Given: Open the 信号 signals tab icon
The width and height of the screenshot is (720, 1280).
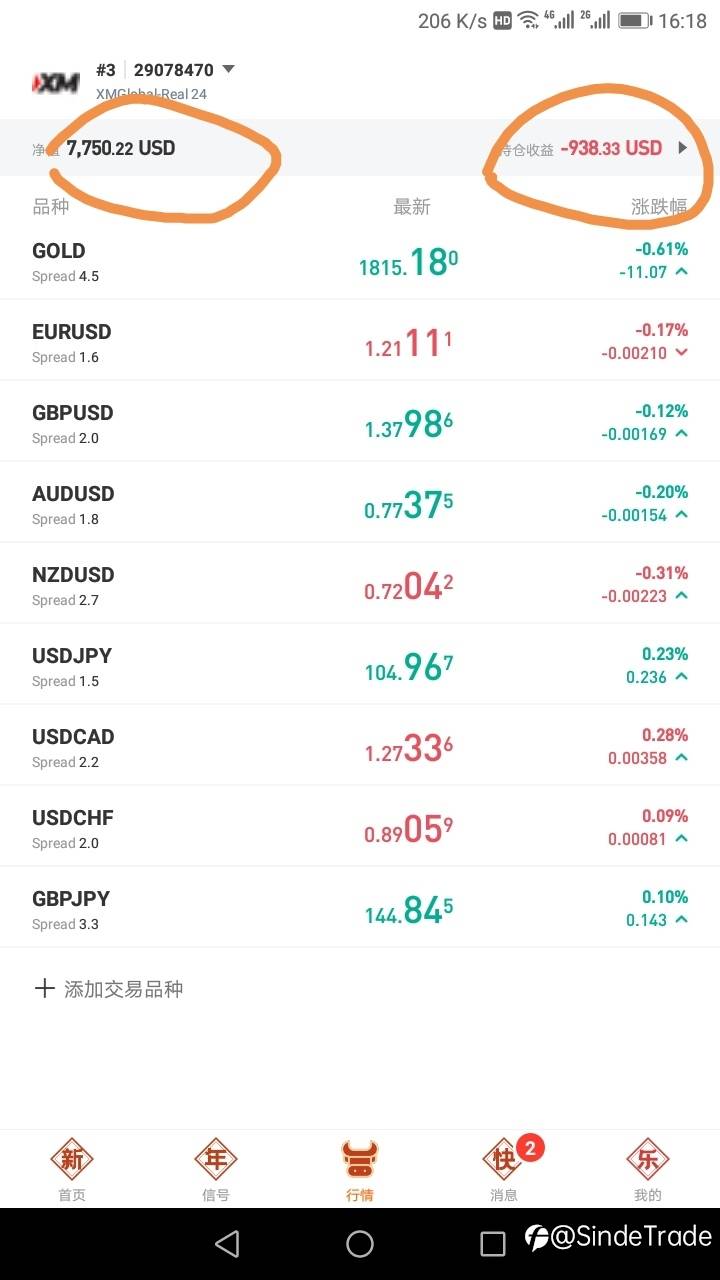Looking at the screenshot, I should click(216, 1160).
